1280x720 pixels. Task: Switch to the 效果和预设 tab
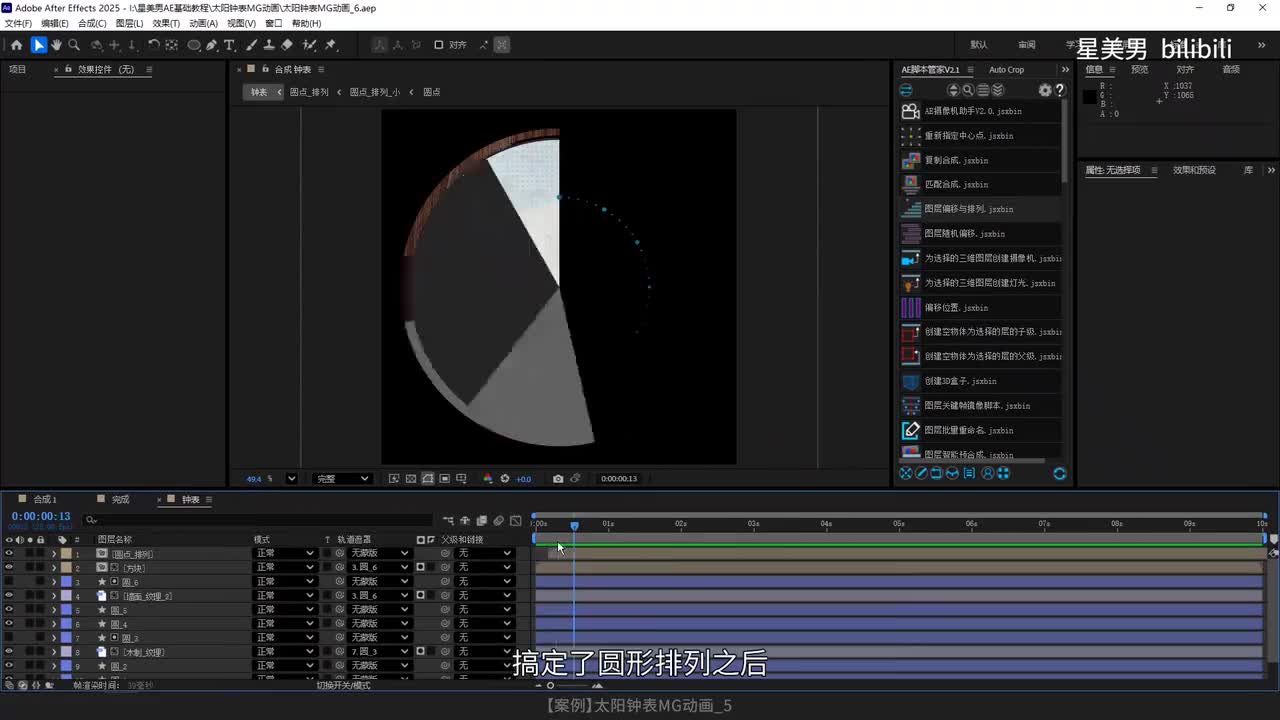click(x=1194, y=170)
